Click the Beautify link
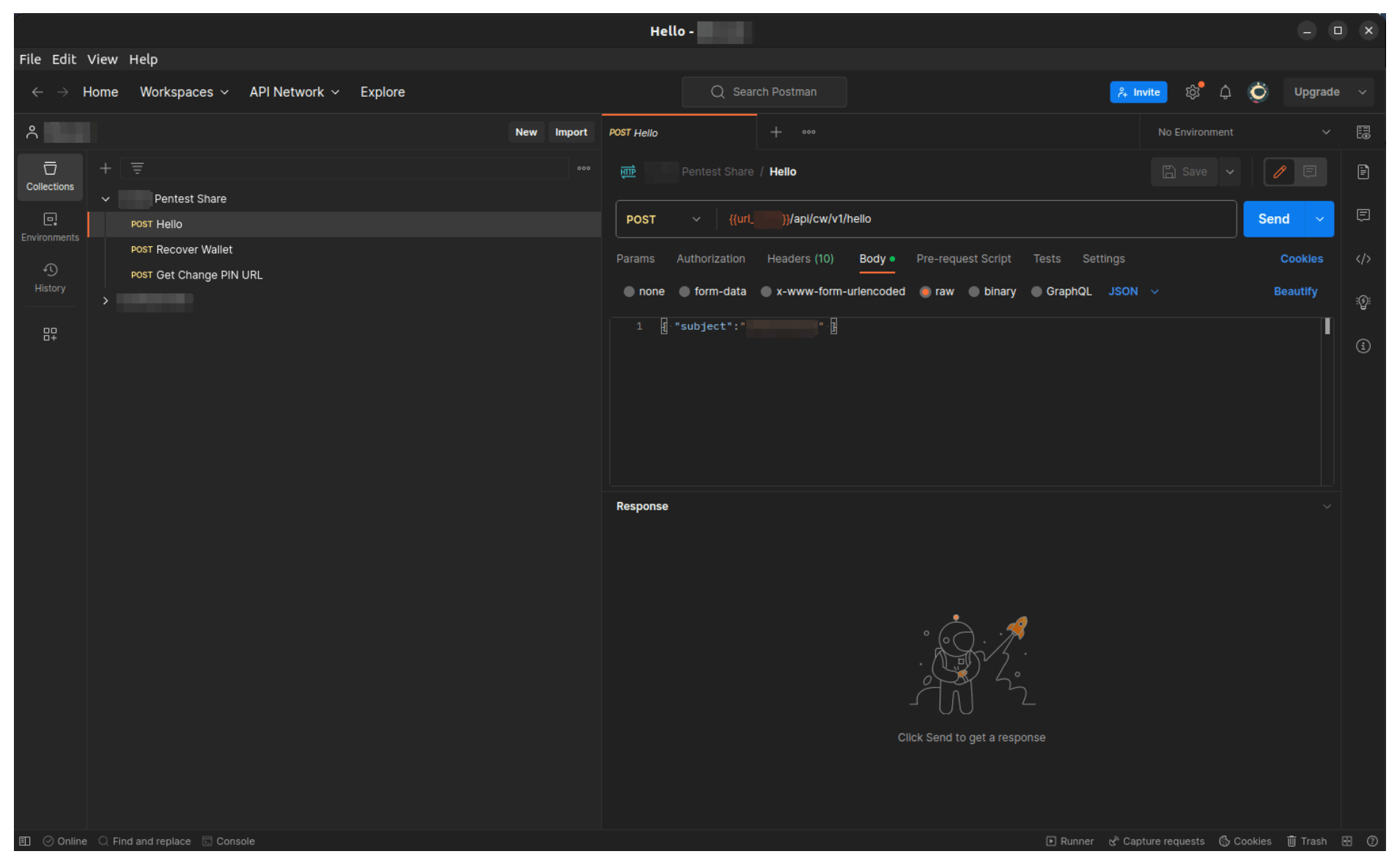 coord(1295,291)
